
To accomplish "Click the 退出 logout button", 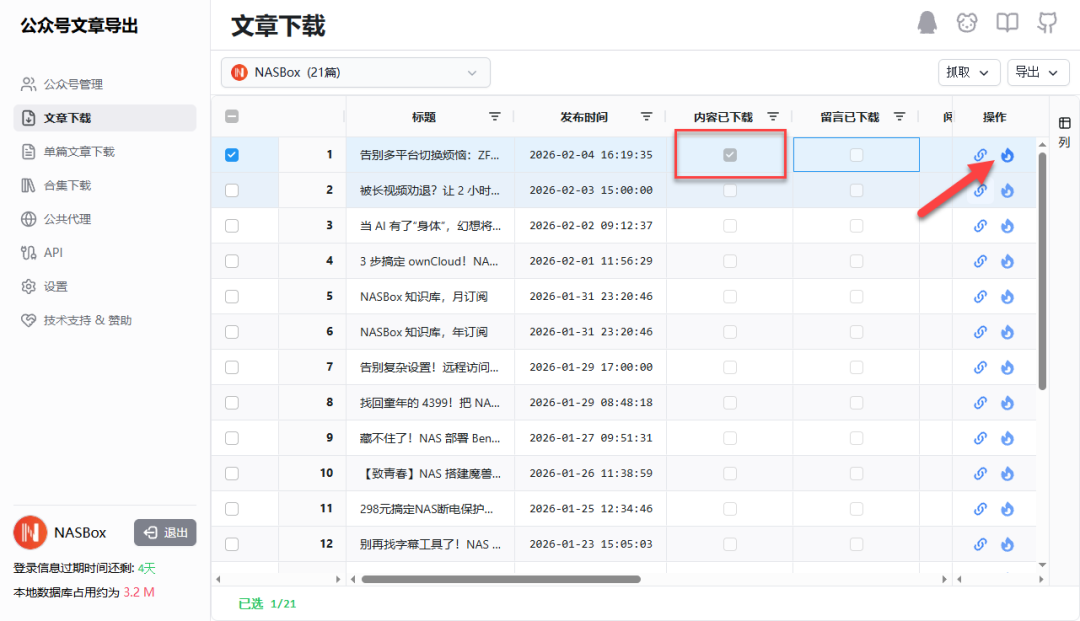I will [164, 533].
